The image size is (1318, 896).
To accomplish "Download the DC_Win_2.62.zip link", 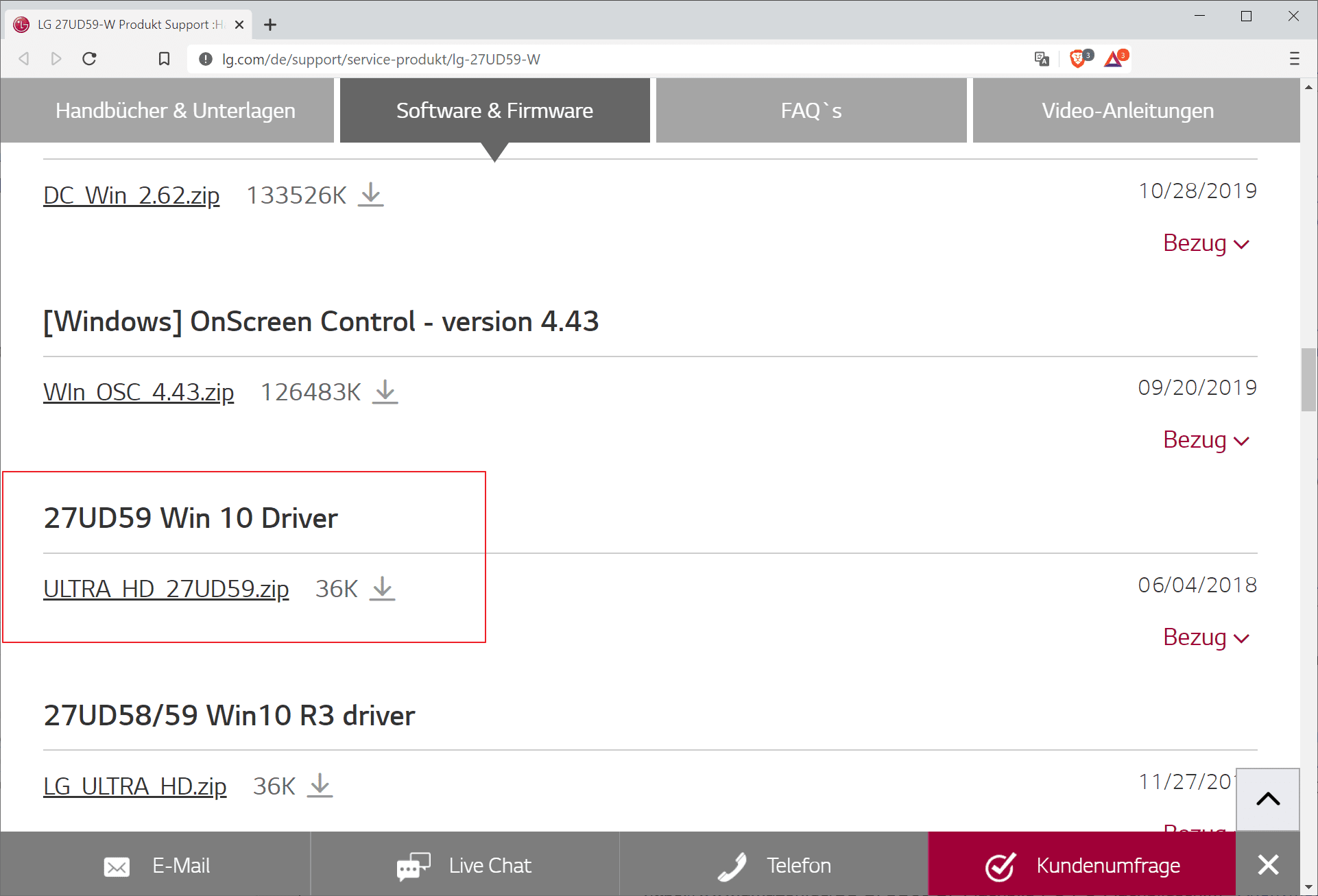I will click(x=132, y=195).
